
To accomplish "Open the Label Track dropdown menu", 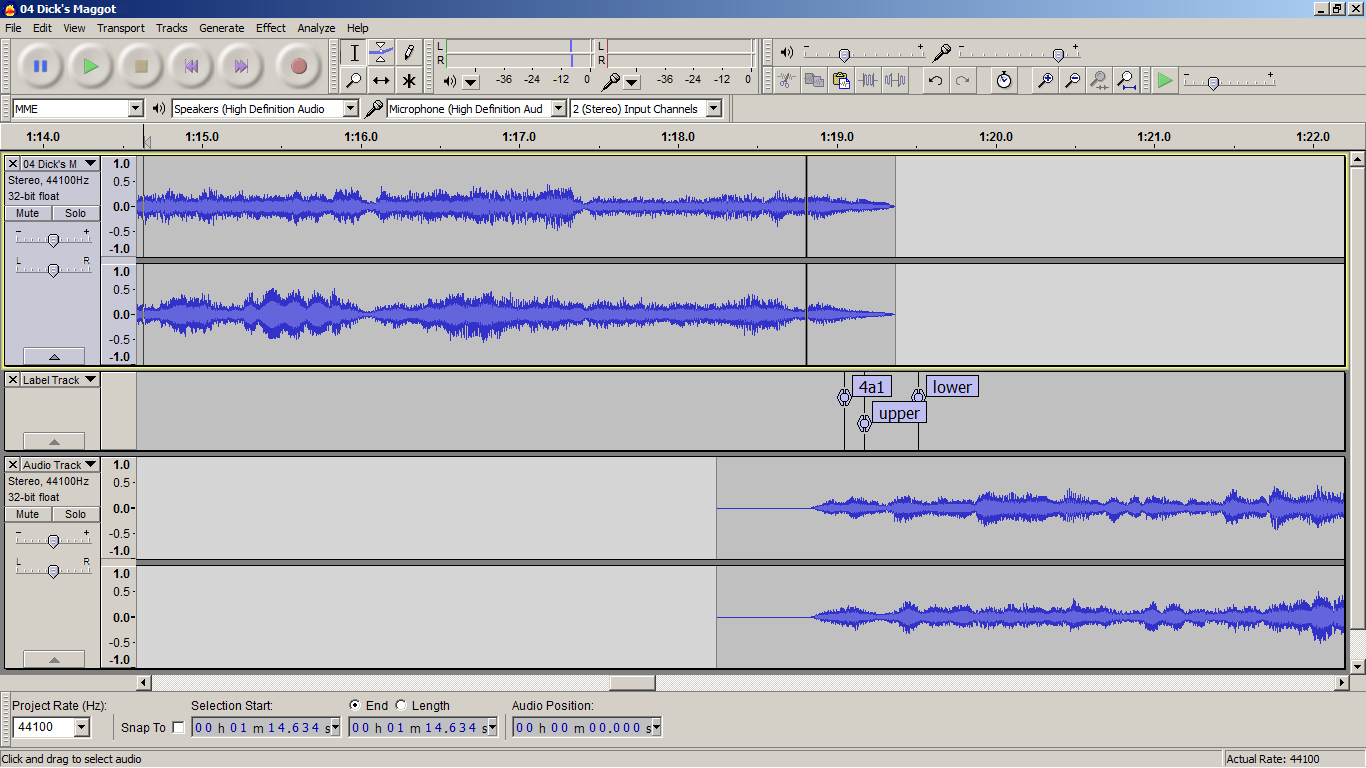I will 91,380.
